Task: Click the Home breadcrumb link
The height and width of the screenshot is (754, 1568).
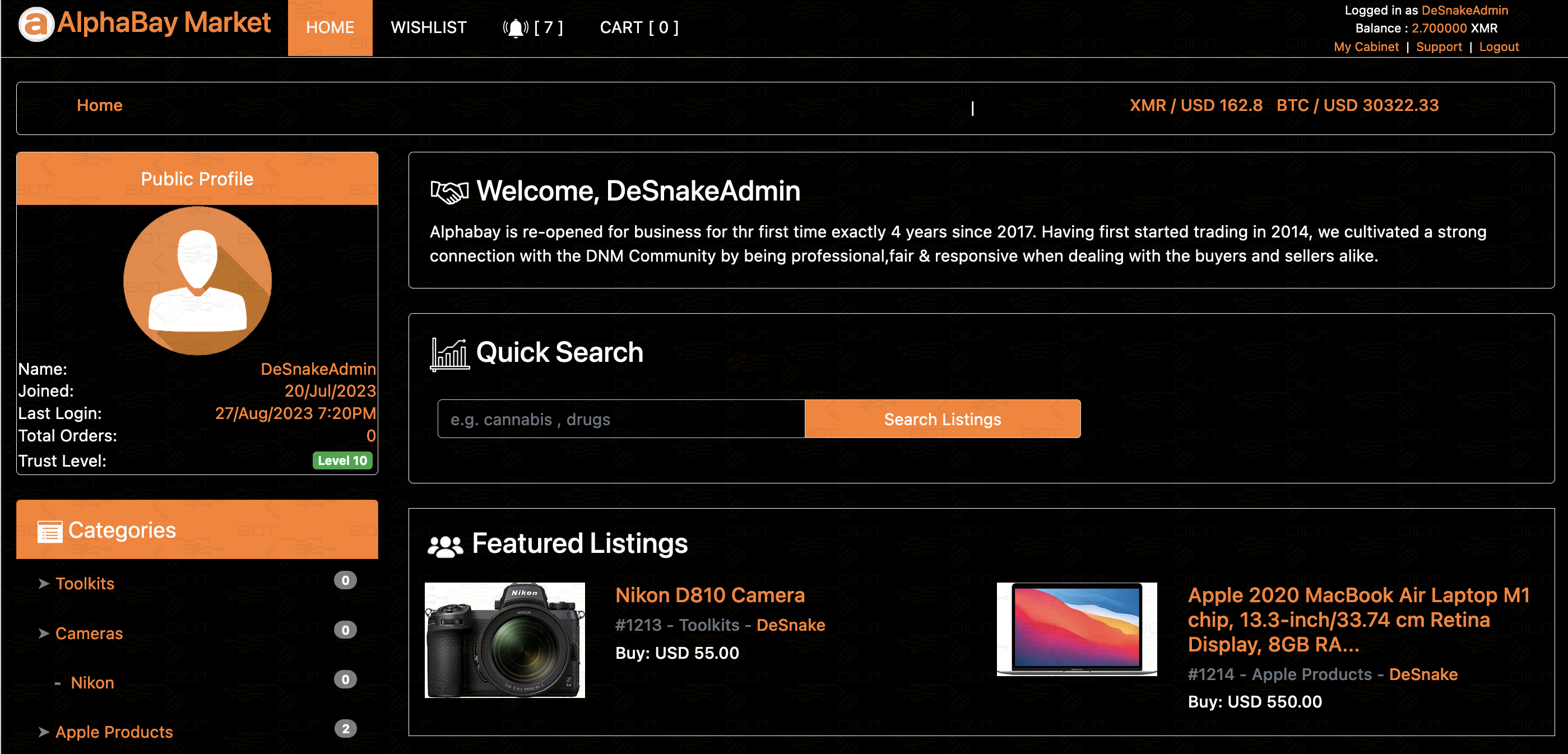Action: [99, 105]
